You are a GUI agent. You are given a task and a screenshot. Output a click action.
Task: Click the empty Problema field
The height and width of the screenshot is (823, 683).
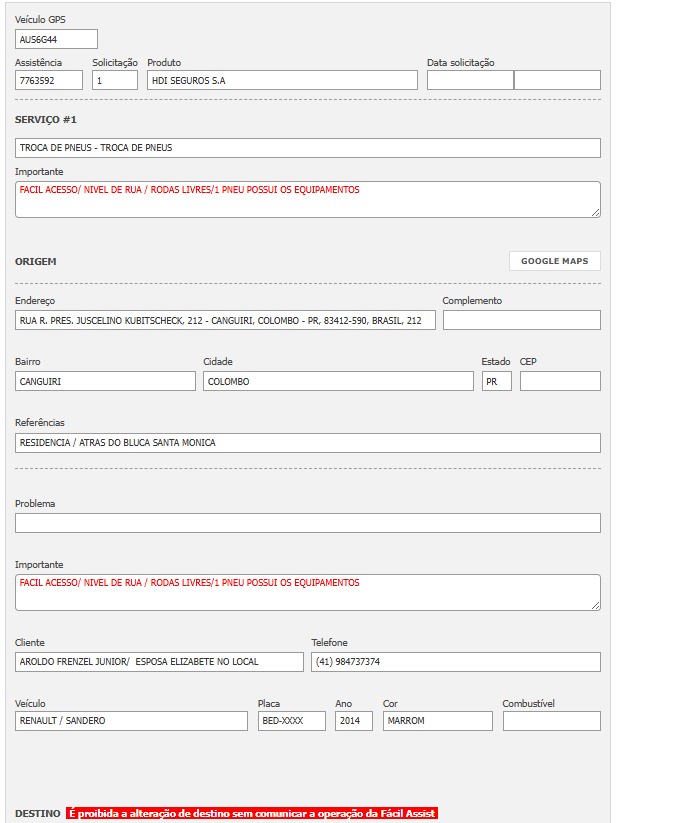click(x=308, y=523)
